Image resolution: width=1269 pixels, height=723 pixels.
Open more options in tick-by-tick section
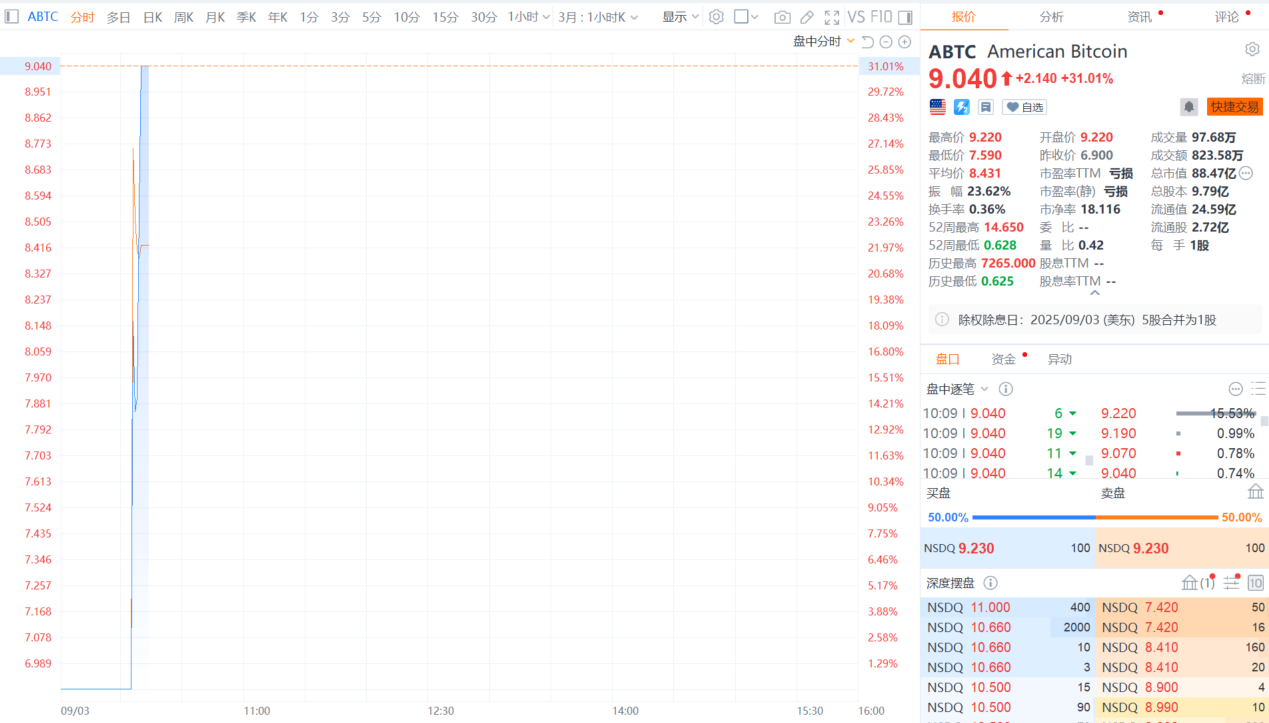(x=1236, y=389)
